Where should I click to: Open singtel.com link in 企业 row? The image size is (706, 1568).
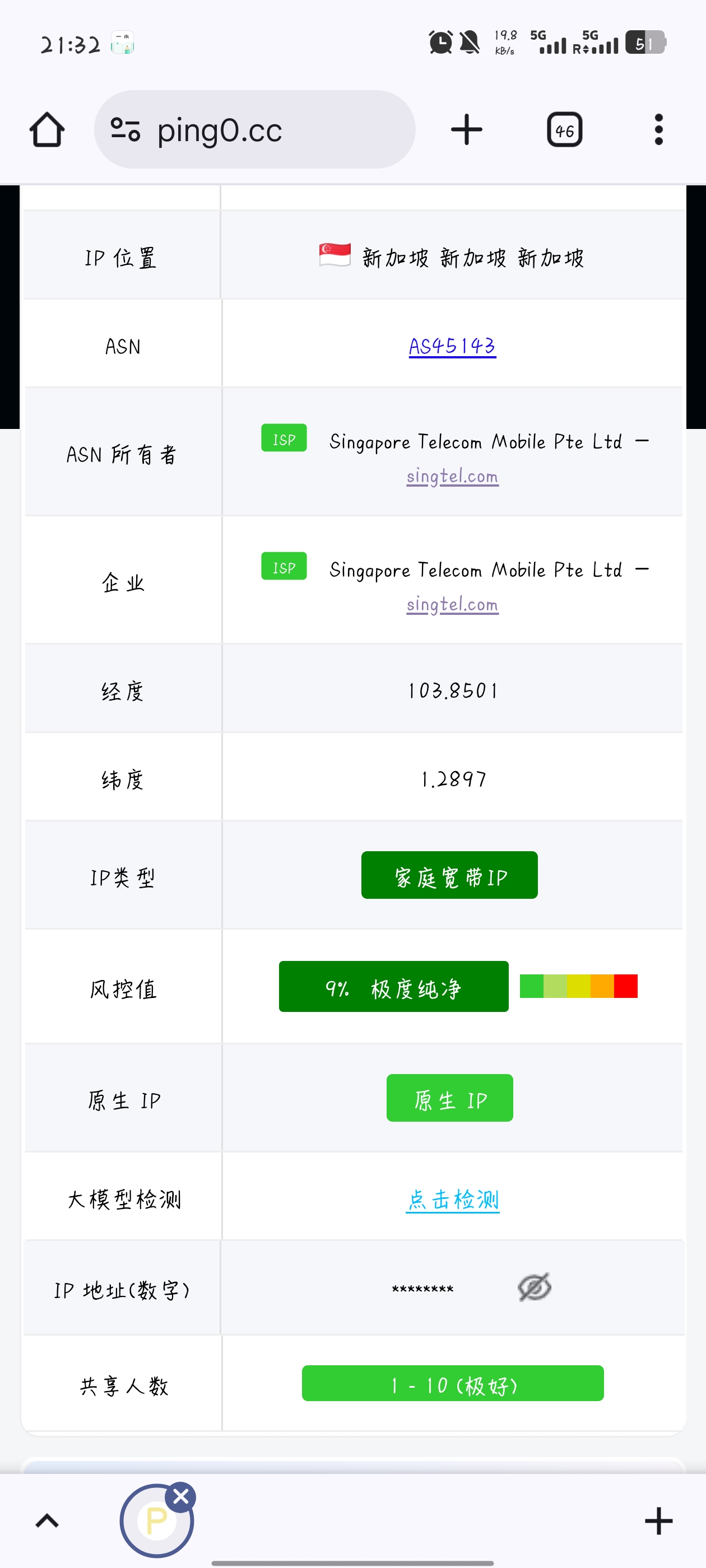click(x=452, y=604)
